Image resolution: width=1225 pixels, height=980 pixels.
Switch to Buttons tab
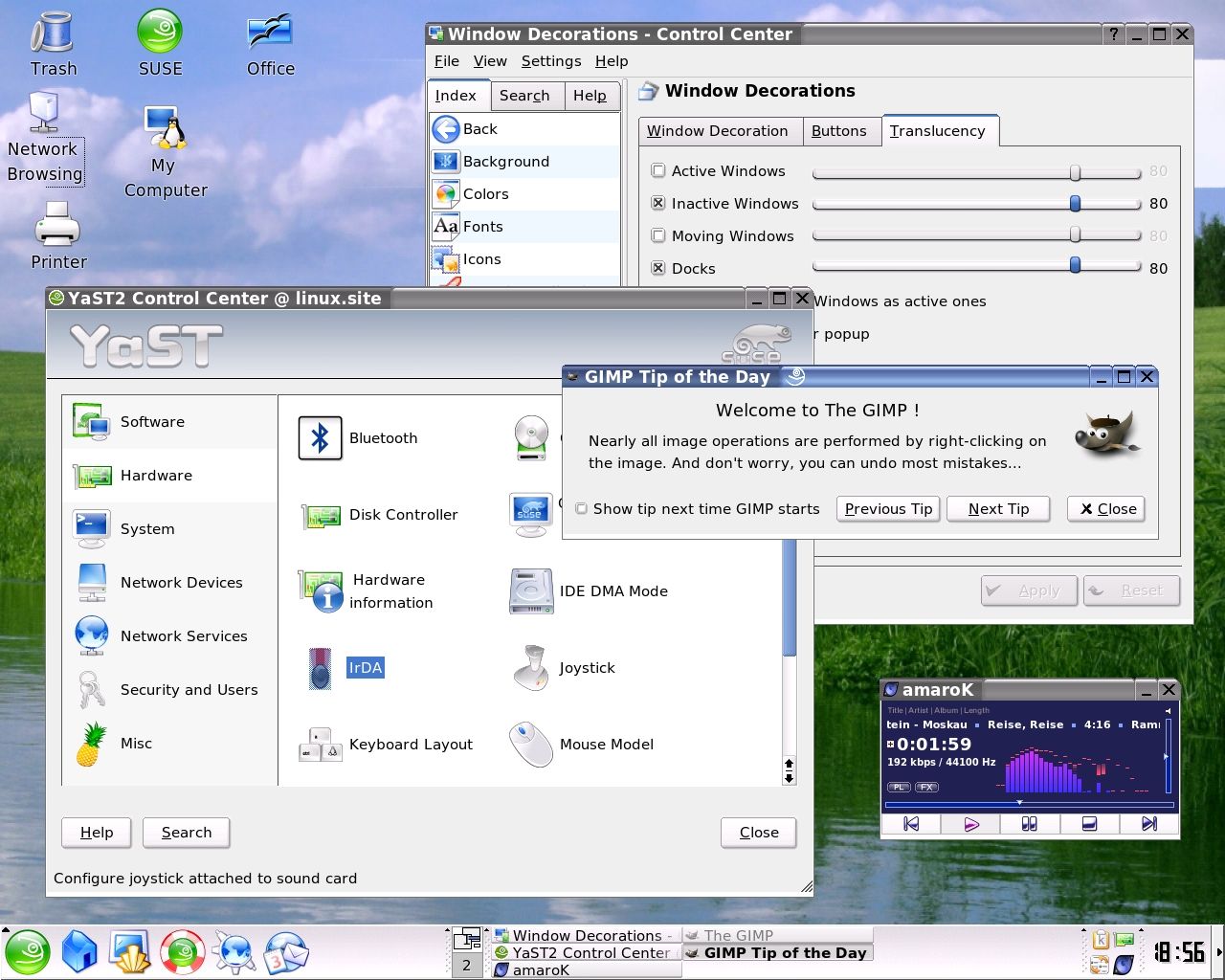(839, 131)
